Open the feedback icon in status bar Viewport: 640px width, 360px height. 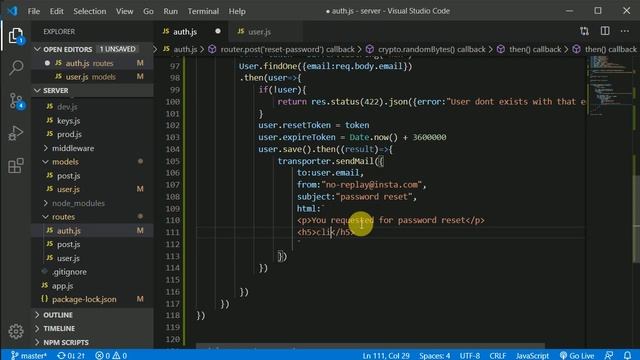[x=609, y=356]
